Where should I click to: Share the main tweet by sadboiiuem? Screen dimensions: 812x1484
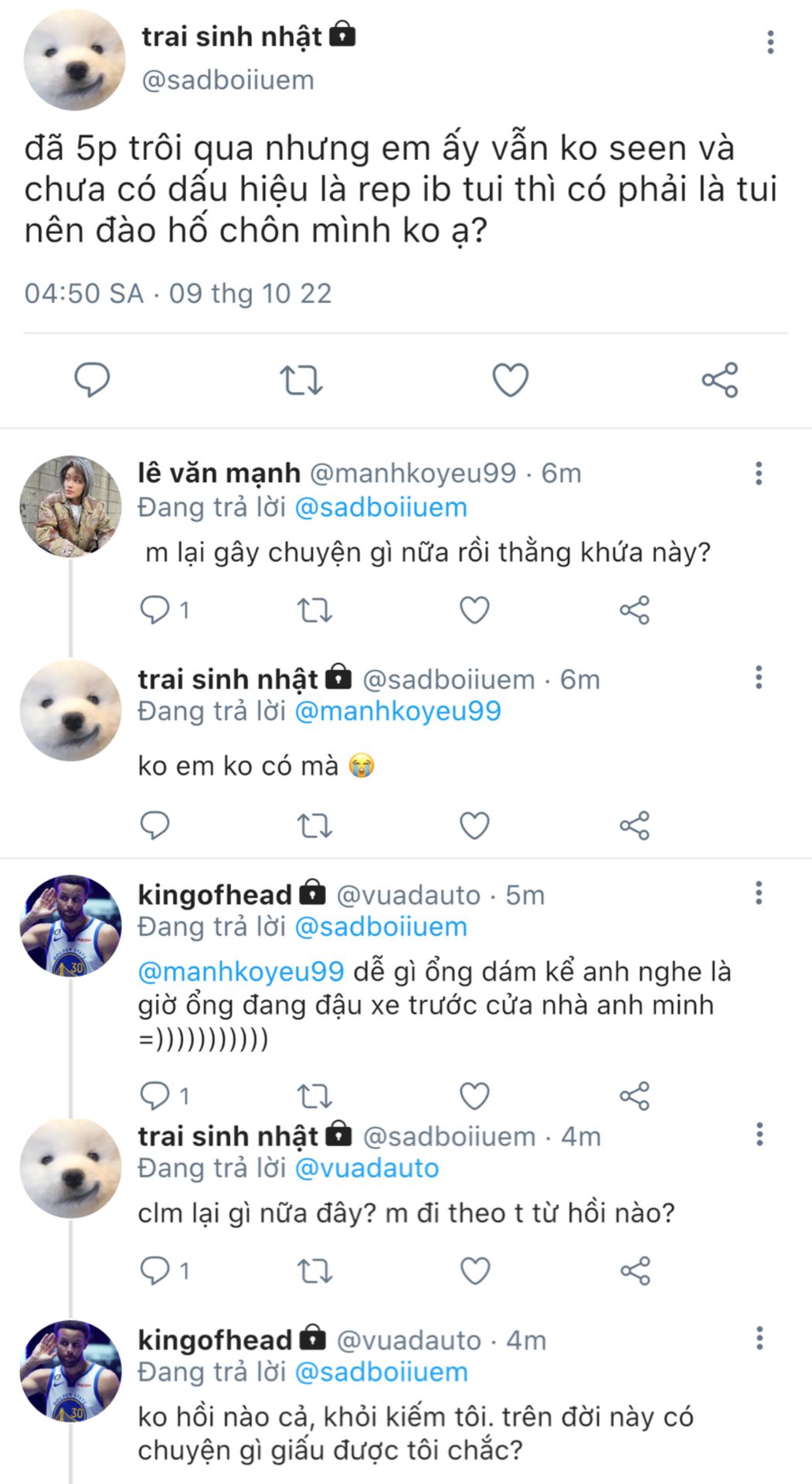click(719, 380)
